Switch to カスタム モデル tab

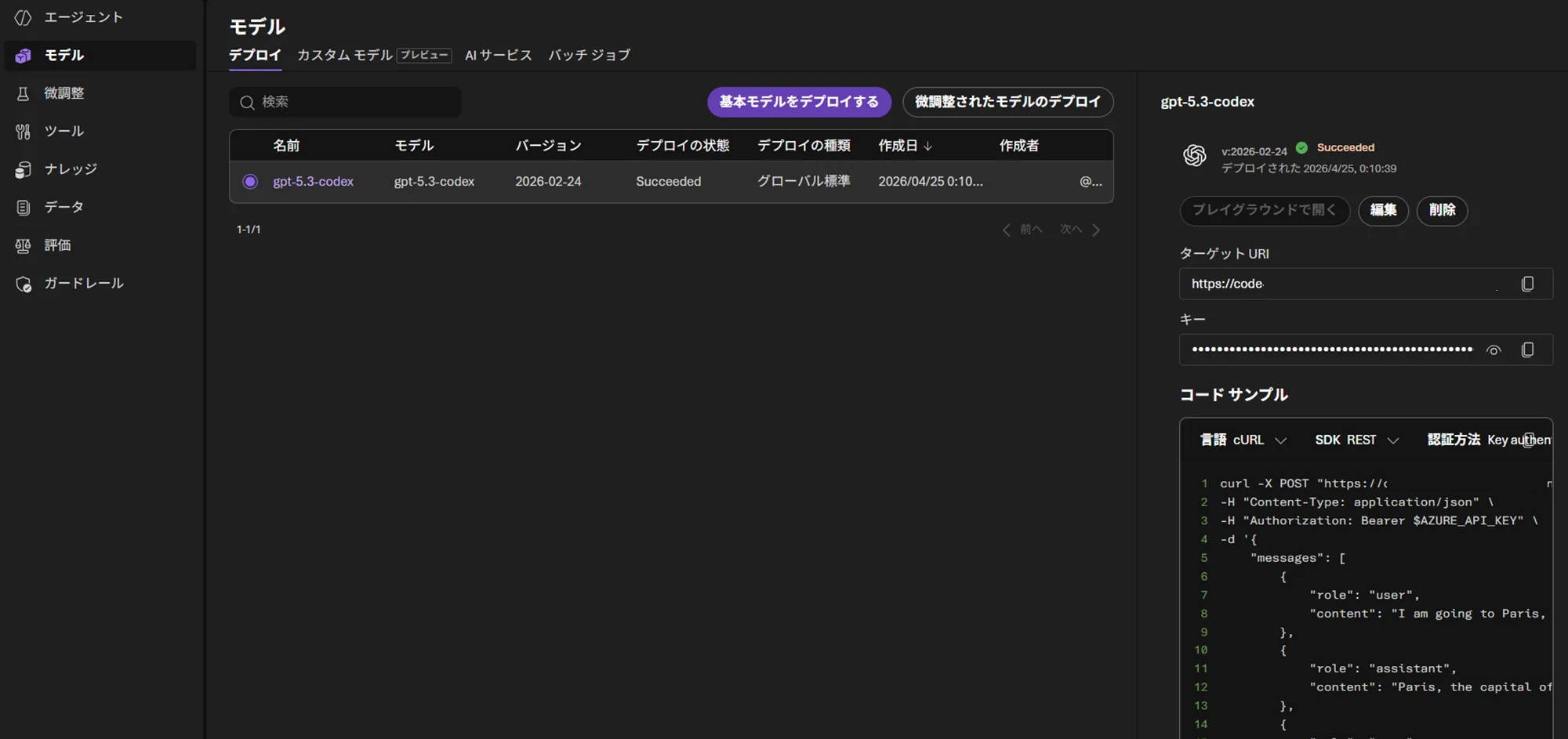(x=344, y=55)
